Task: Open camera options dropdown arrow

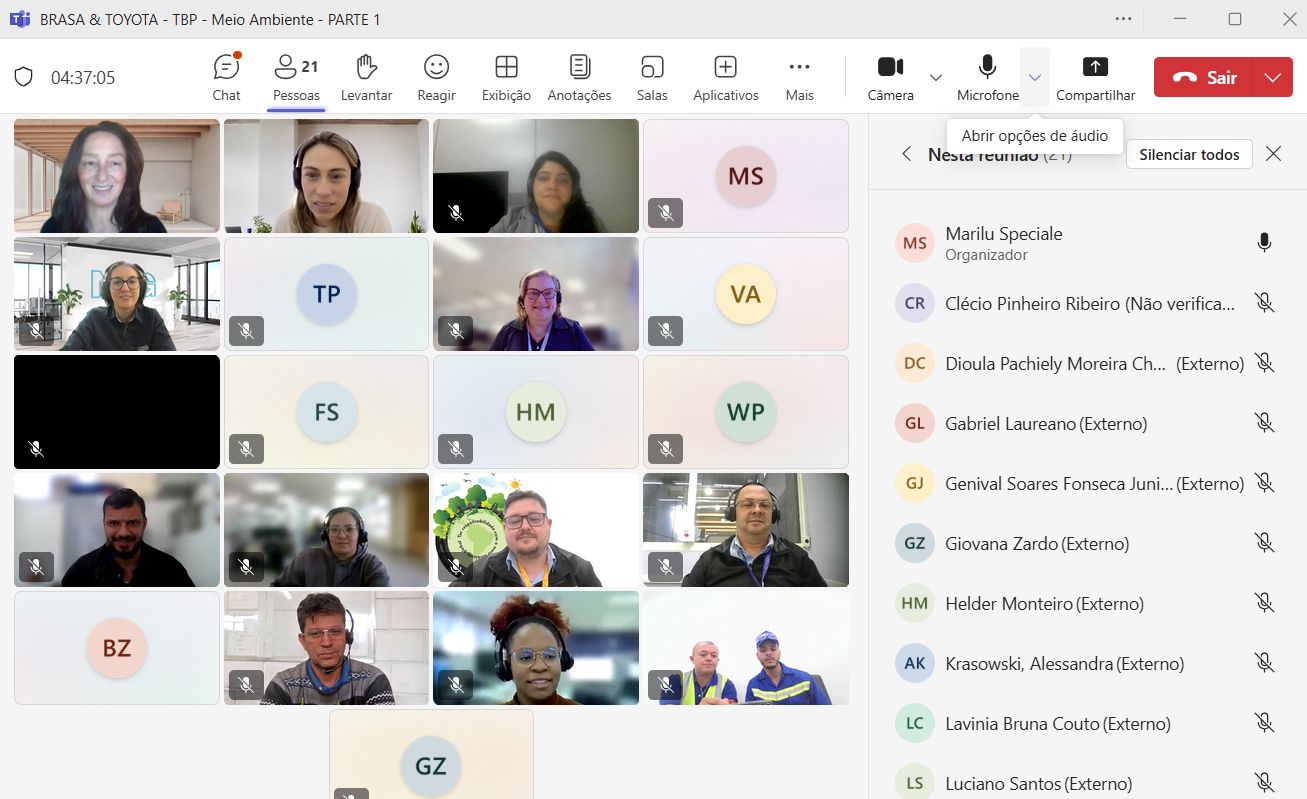Action: [936, 78]
